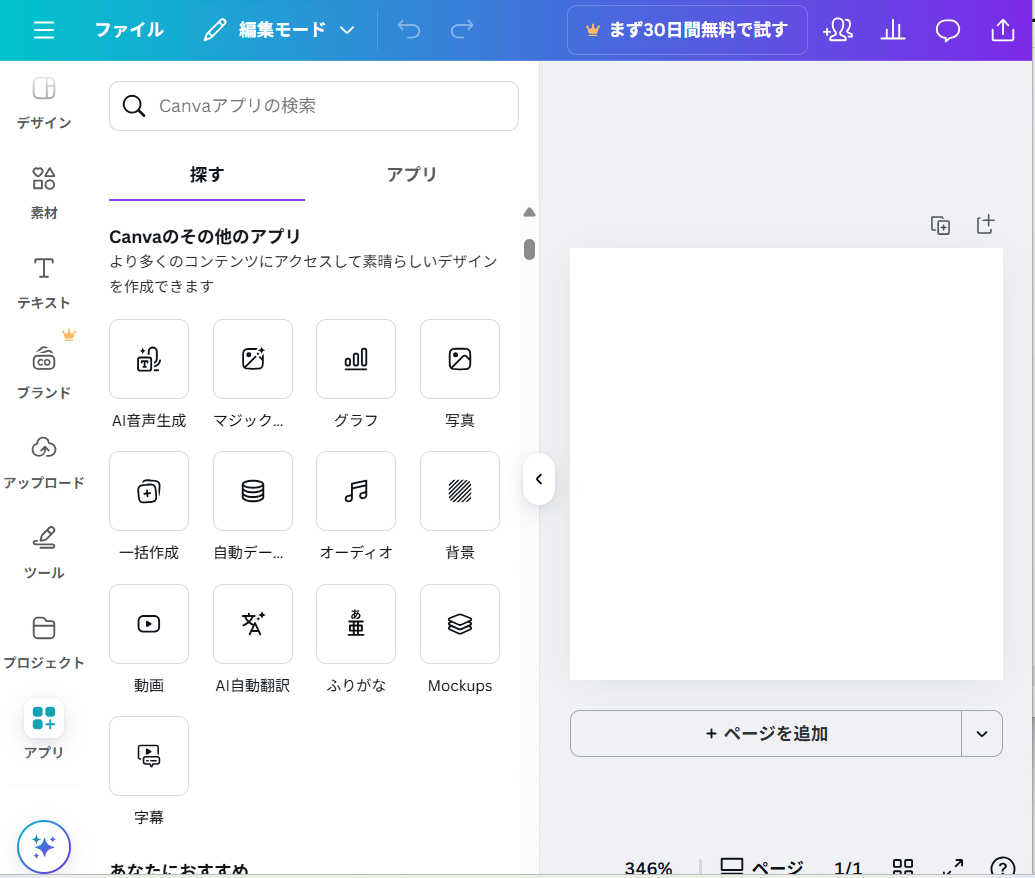Select the アプリ sidebar icon
Image resolution: width=1035 pixels, height=878 pixels.
(44, 730)
